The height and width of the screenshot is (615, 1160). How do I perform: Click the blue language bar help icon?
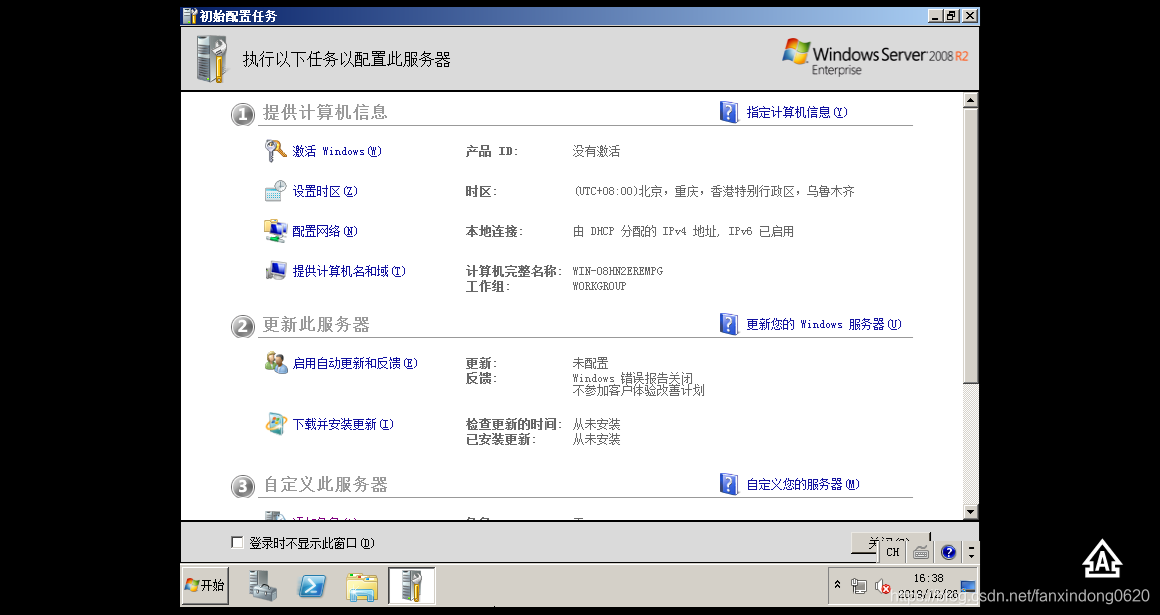[948, 552]
